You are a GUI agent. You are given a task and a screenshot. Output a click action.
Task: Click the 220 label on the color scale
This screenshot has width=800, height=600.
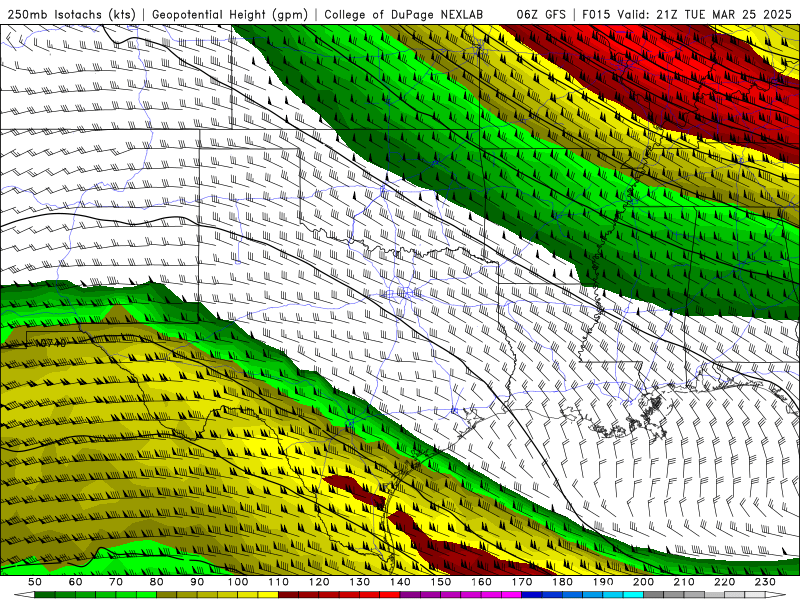724,582
